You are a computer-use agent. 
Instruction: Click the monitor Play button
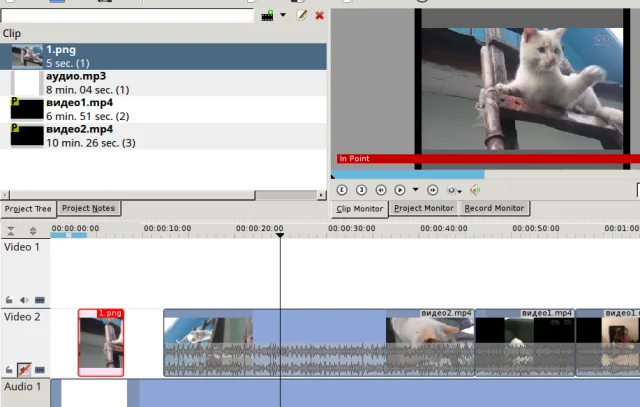(400, 190)
